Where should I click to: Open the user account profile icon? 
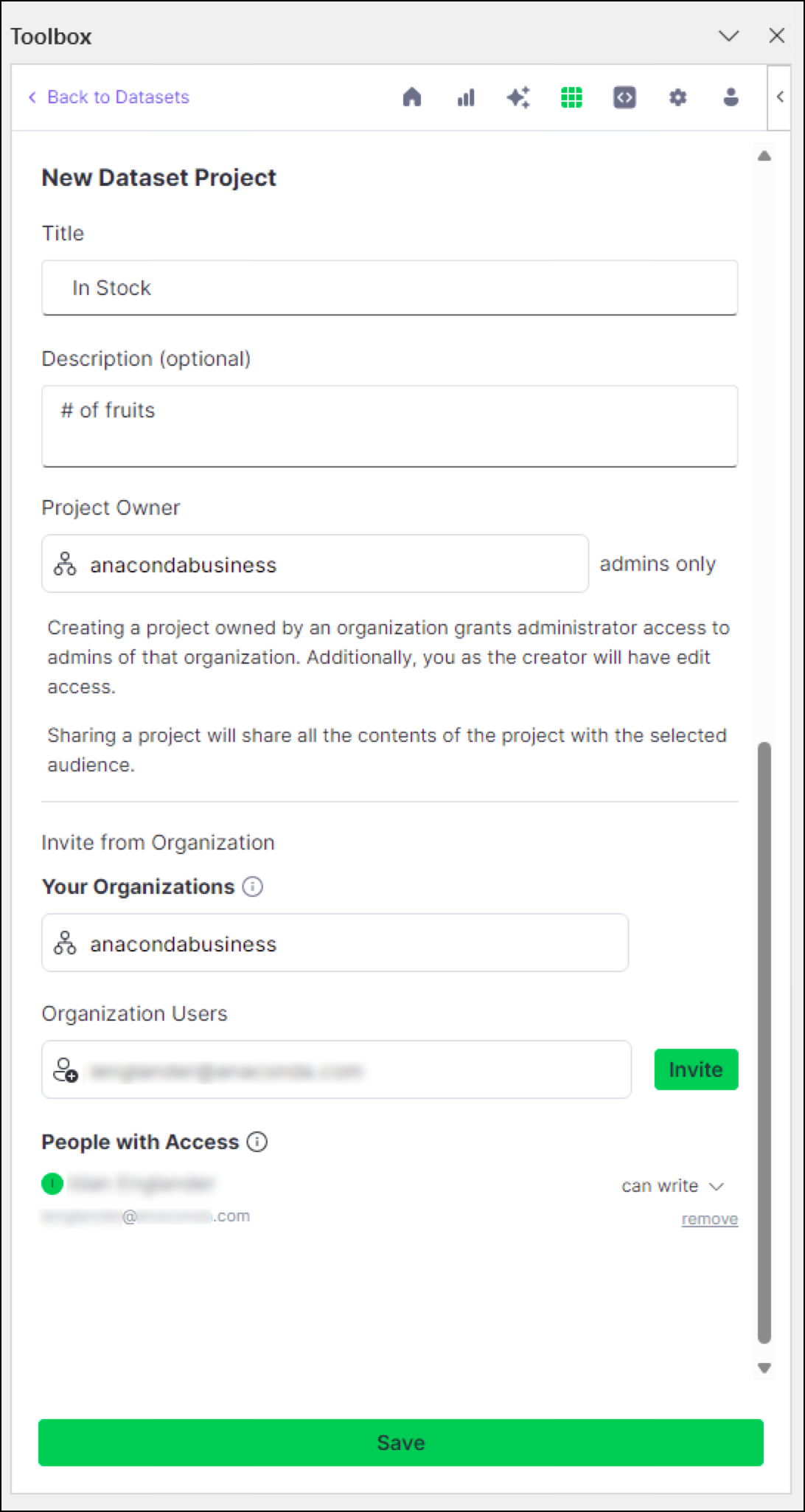[x=731, y=97]
